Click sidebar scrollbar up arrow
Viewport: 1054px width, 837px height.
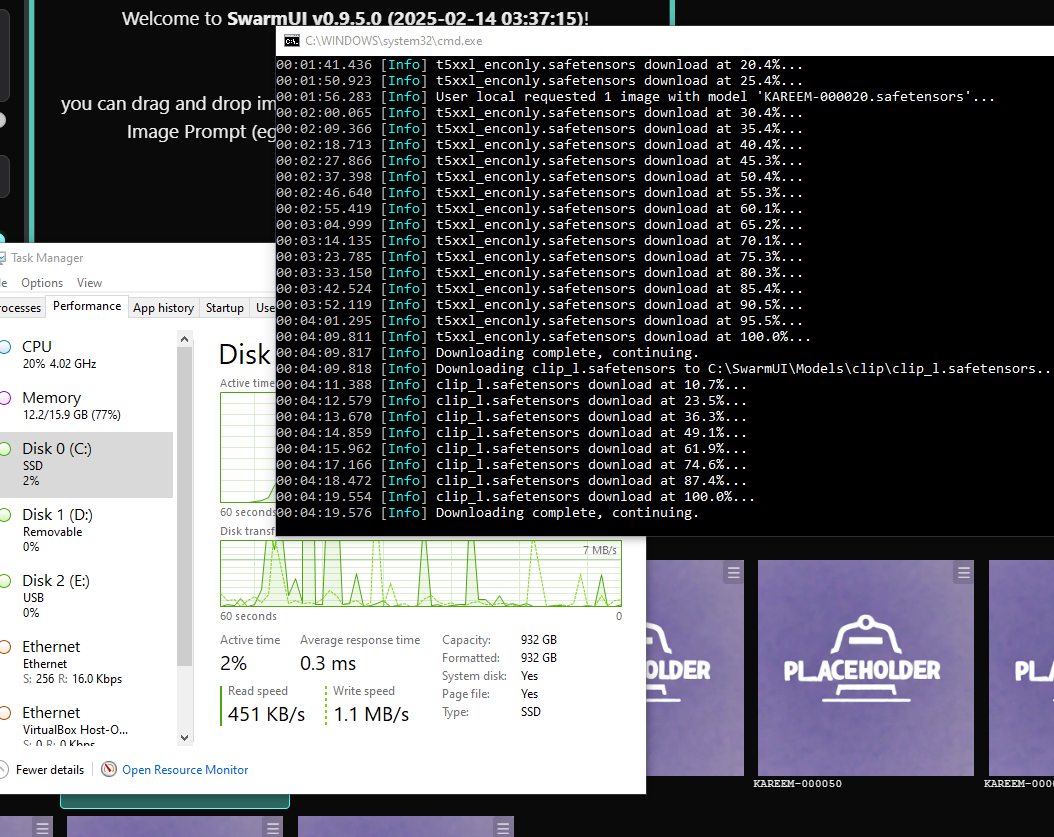click(185, 340)
